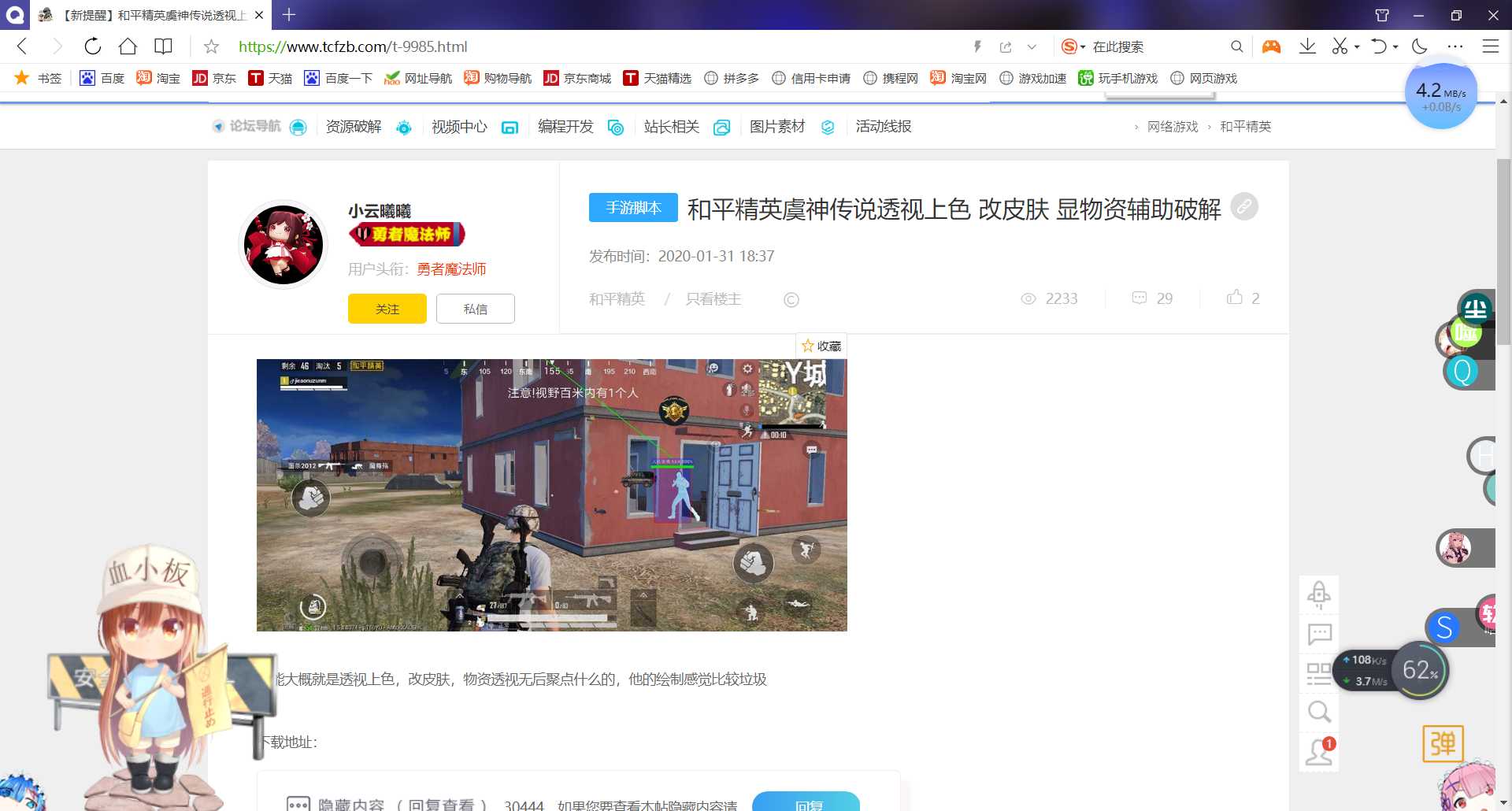Click rocket back-to-top icon
Image resolution: width=1512 pixels, height=811 pixels.
(x=1319, y=594)
